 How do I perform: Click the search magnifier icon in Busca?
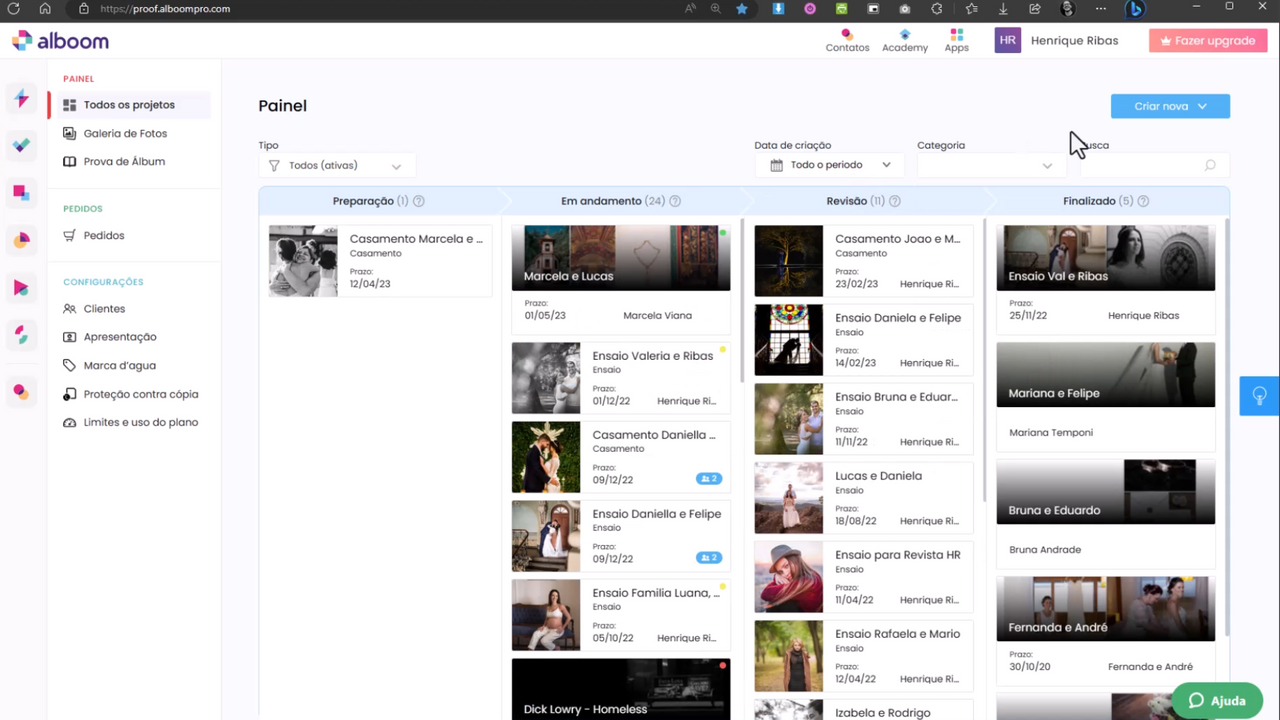click(1210, 166)
